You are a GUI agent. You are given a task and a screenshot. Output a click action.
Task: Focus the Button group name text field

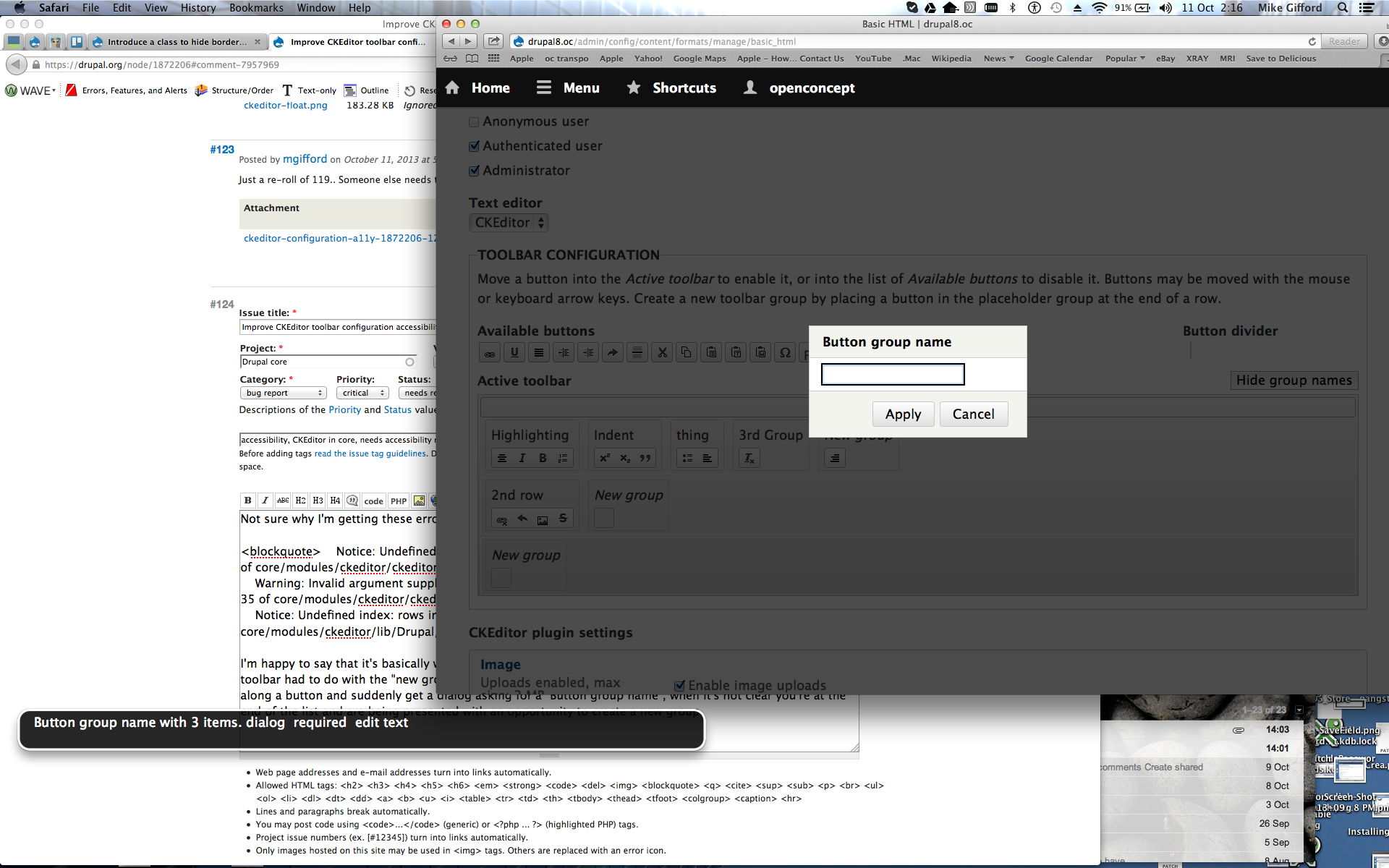[893, 374]
